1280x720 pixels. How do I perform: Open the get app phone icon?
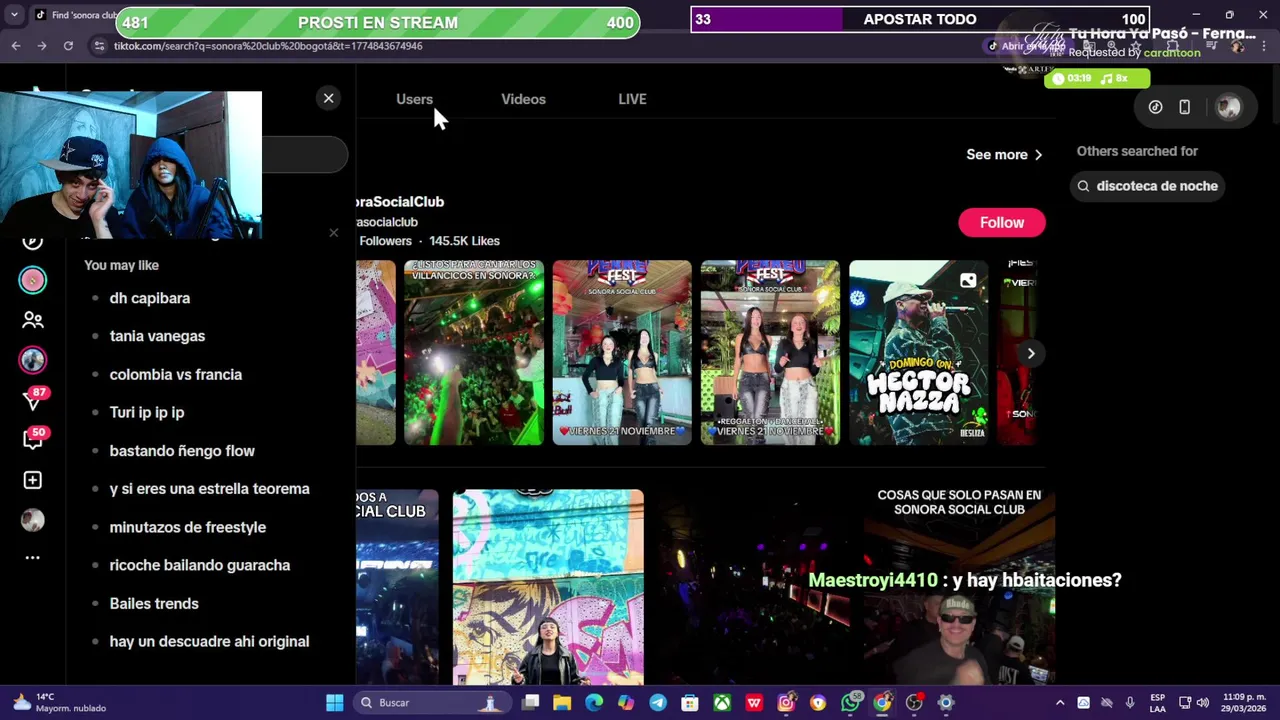click(x=1184, y=107)
